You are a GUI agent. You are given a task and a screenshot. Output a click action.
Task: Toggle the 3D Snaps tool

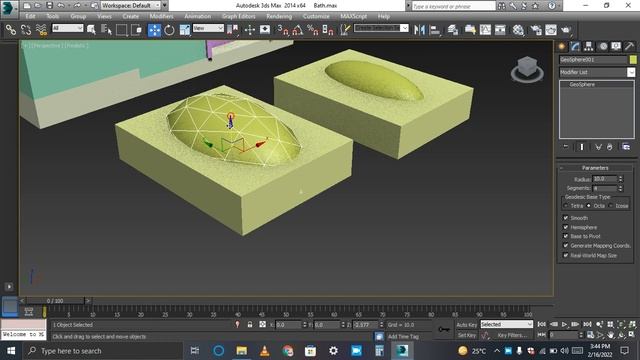(x=282, y=30)
